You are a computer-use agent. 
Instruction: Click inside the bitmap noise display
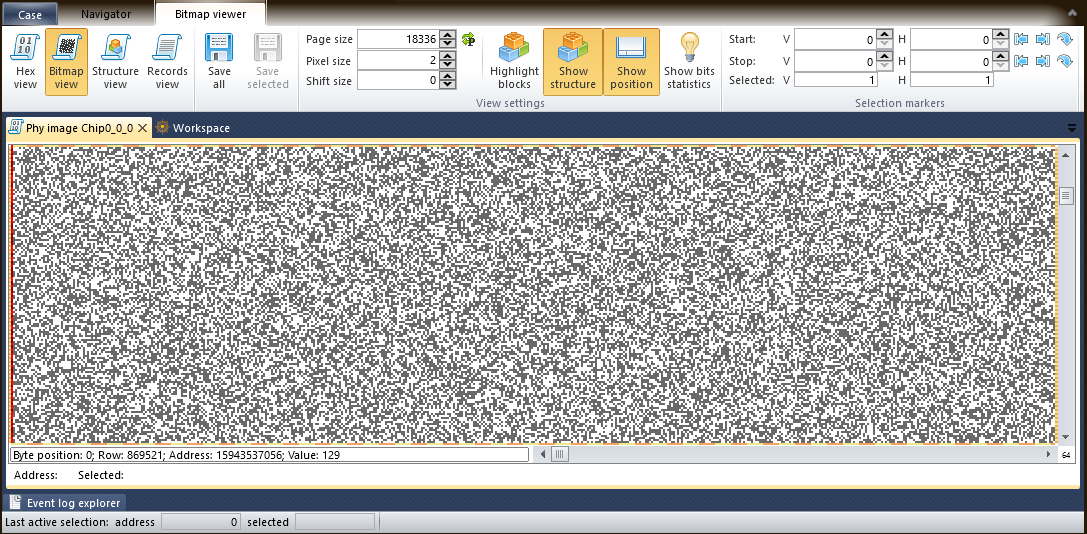click(x=534, y=295)
